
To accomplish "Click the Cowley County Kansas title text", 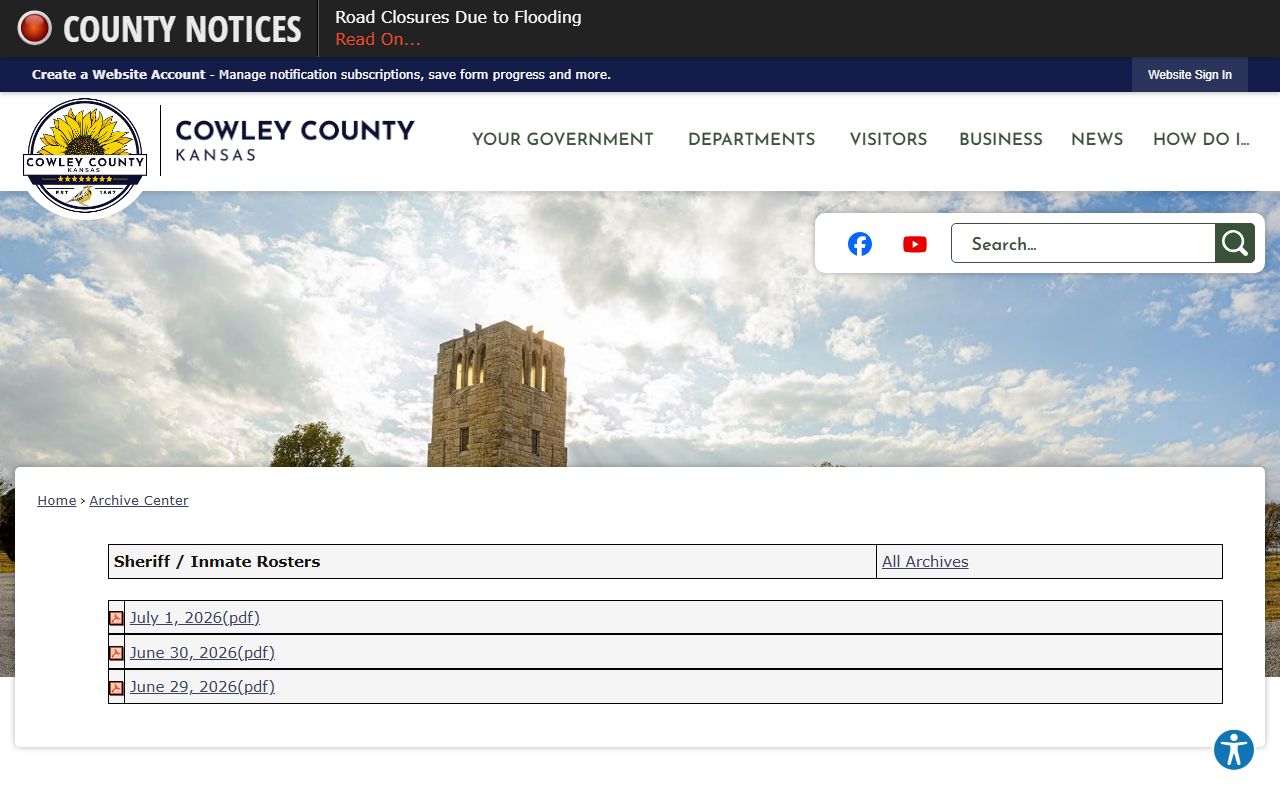I will (295, 140).
